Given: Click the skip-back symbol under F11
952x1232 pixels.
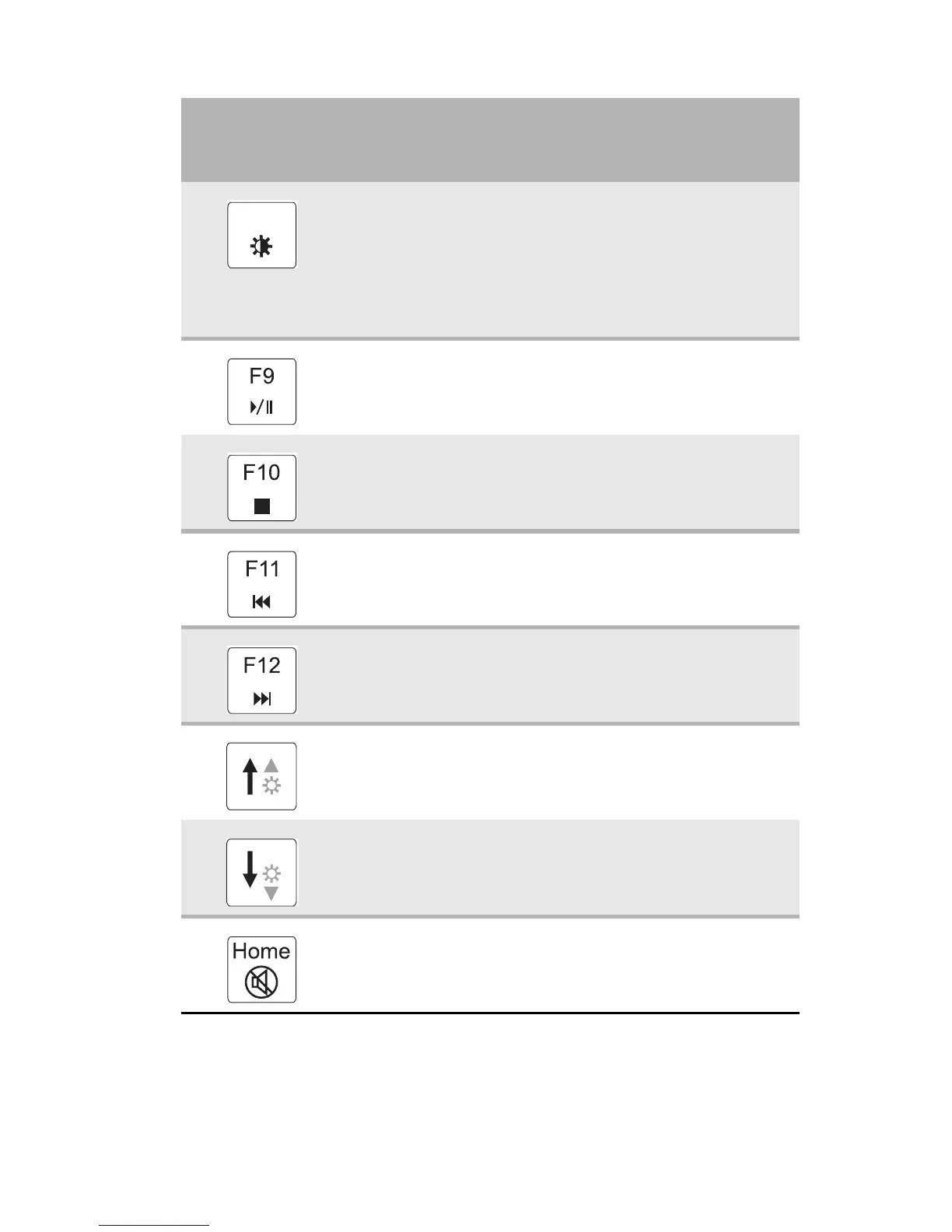Looking at the screenshot, I should [262, 601].
